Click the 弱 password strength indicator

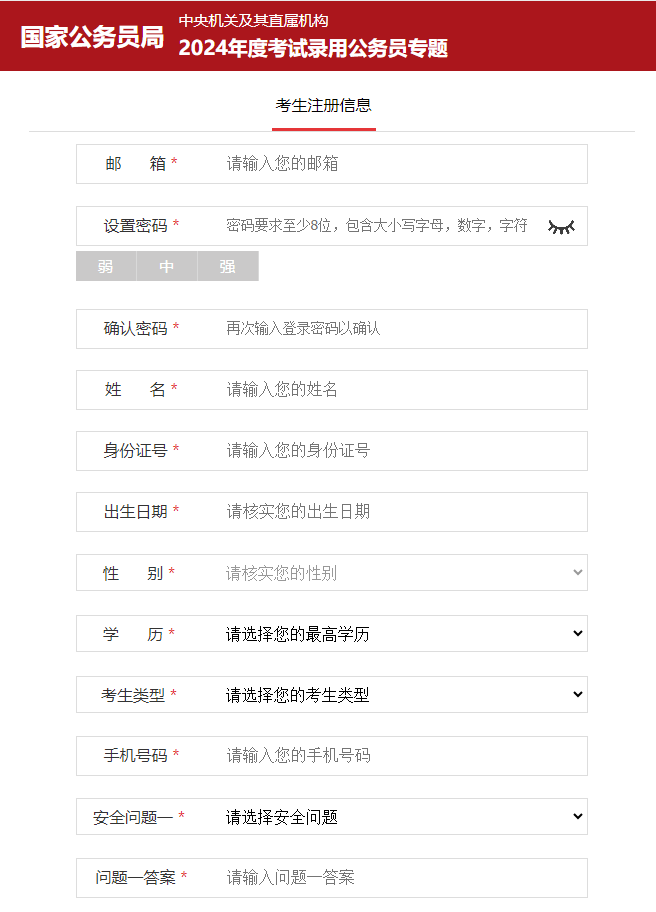[106, 266]
